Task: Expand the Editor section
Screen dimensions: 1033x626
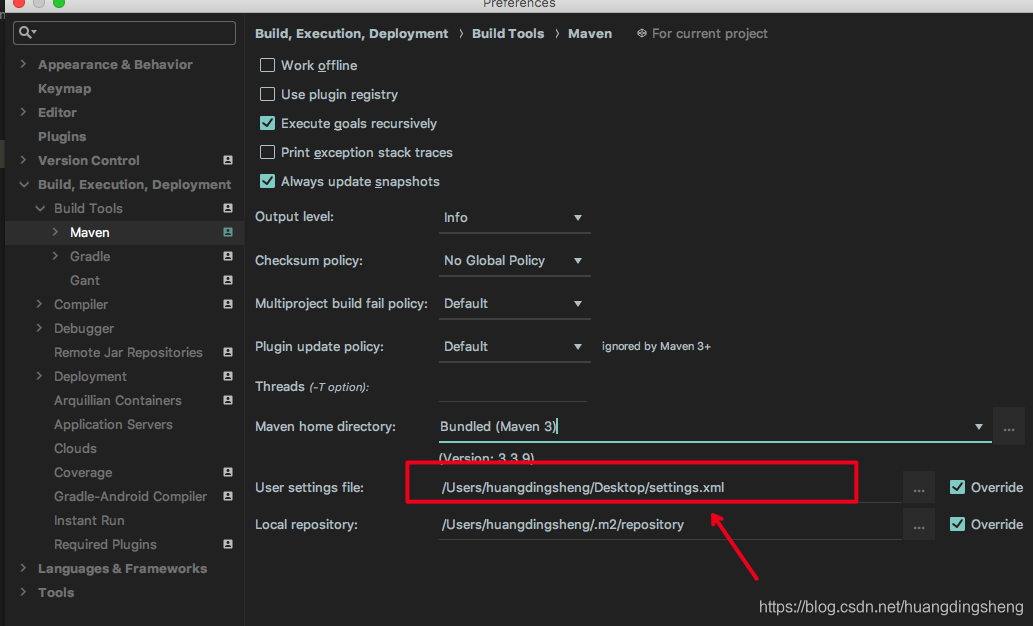Action: 23,112
